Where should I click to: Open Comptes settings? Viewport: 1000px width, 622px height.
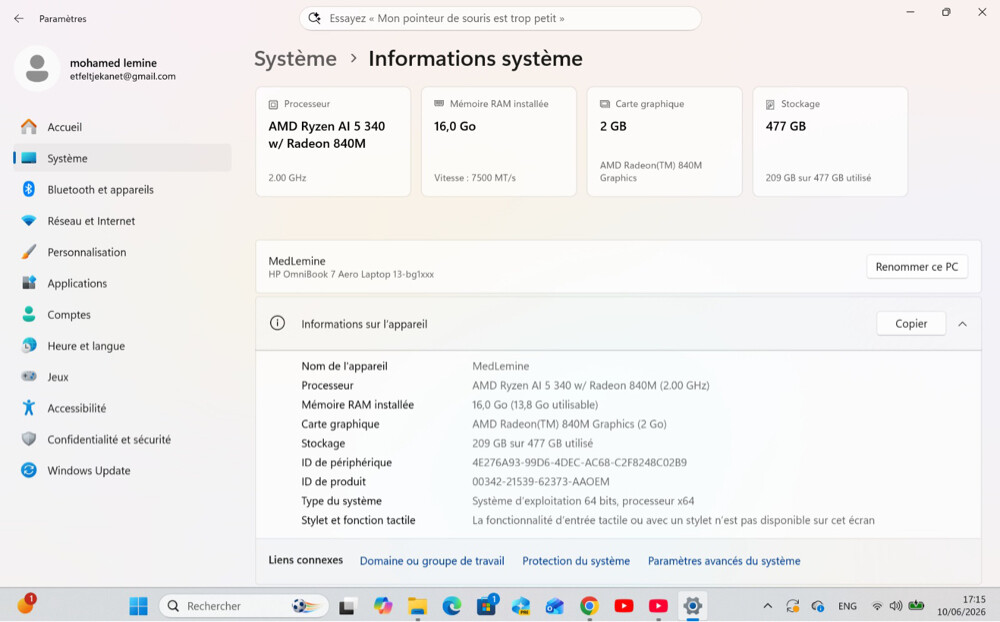(121, 315)
